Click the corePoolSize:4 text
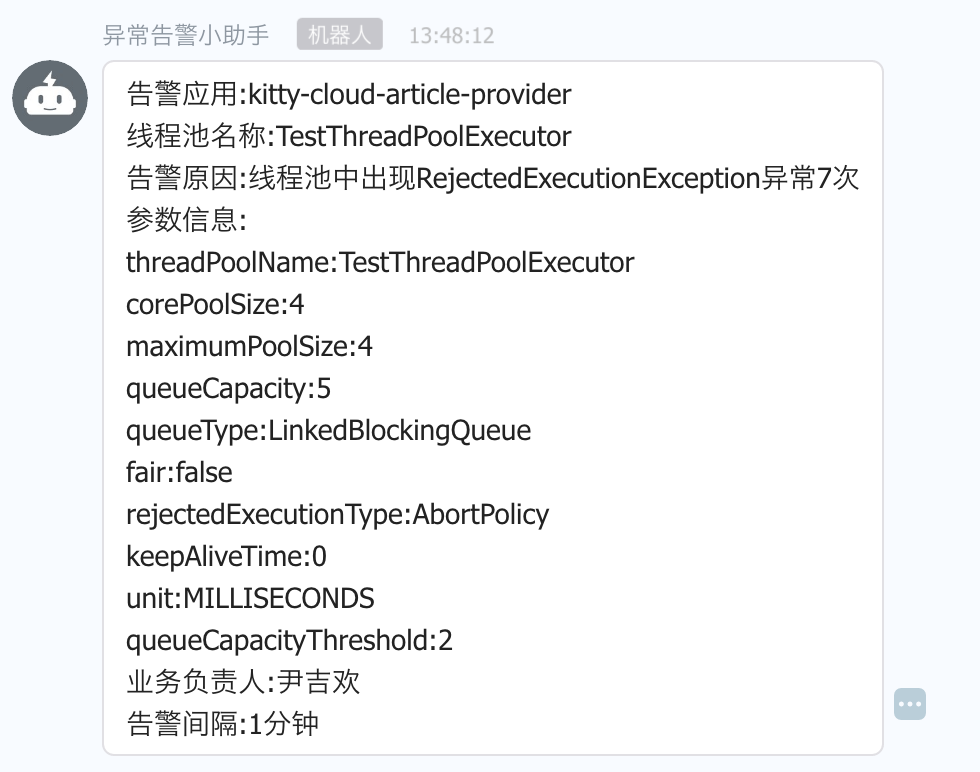The width and height of the screenshot is (980, 772). 215,305
